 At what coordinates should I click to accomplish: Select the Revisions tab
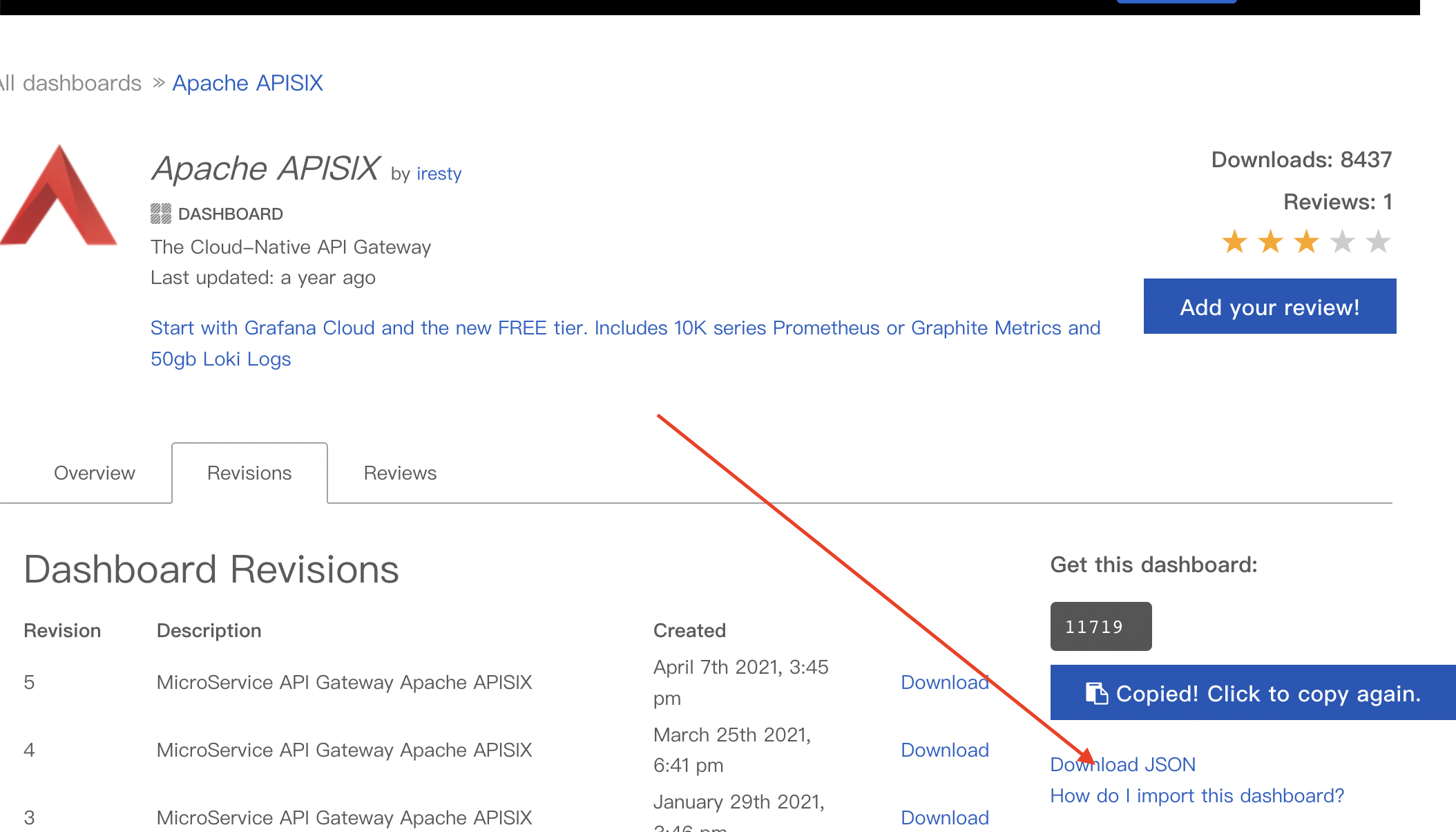tap(249, 473)
